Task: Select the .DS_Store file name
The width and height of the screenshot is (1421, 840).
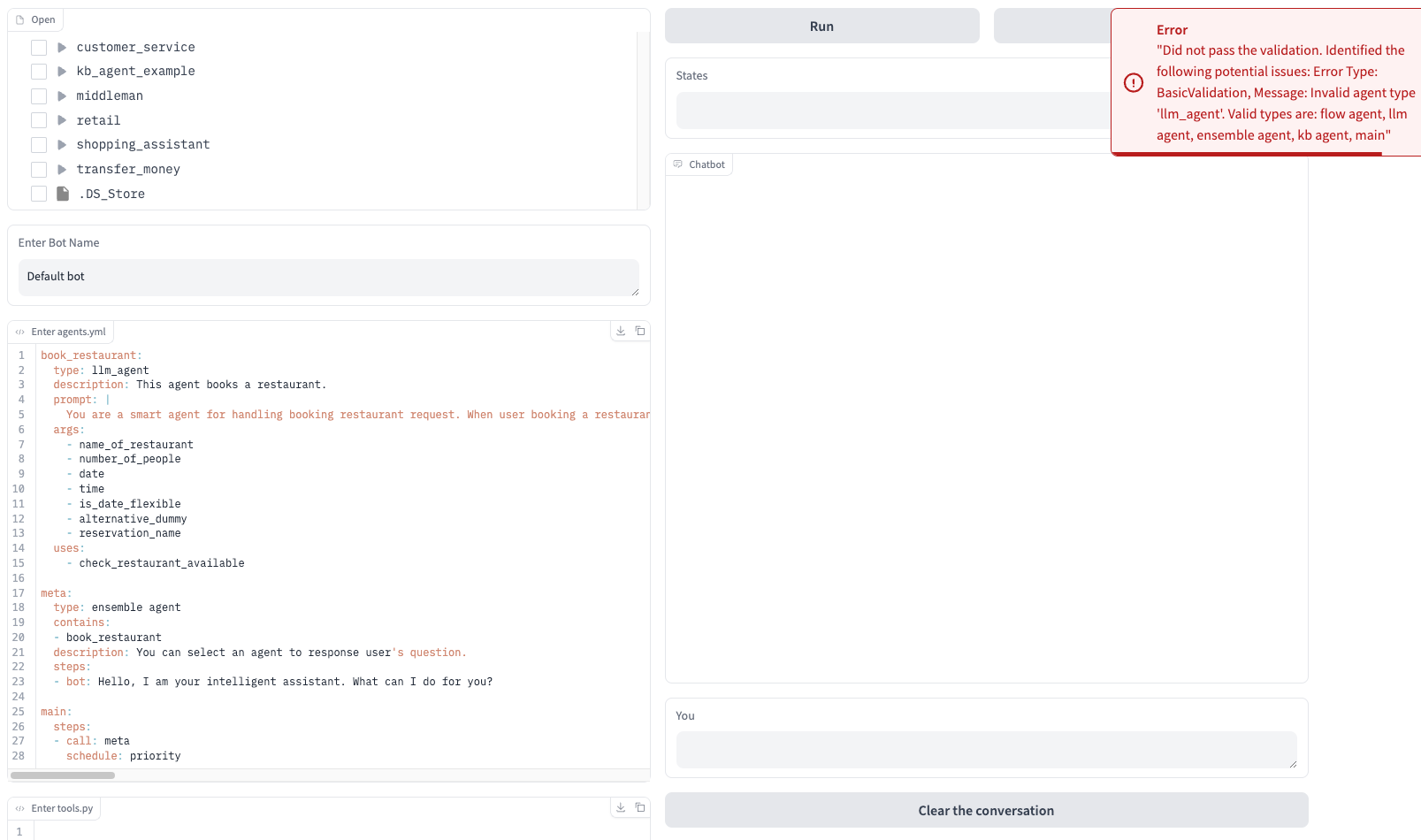Action: click(x=111, y=194)
